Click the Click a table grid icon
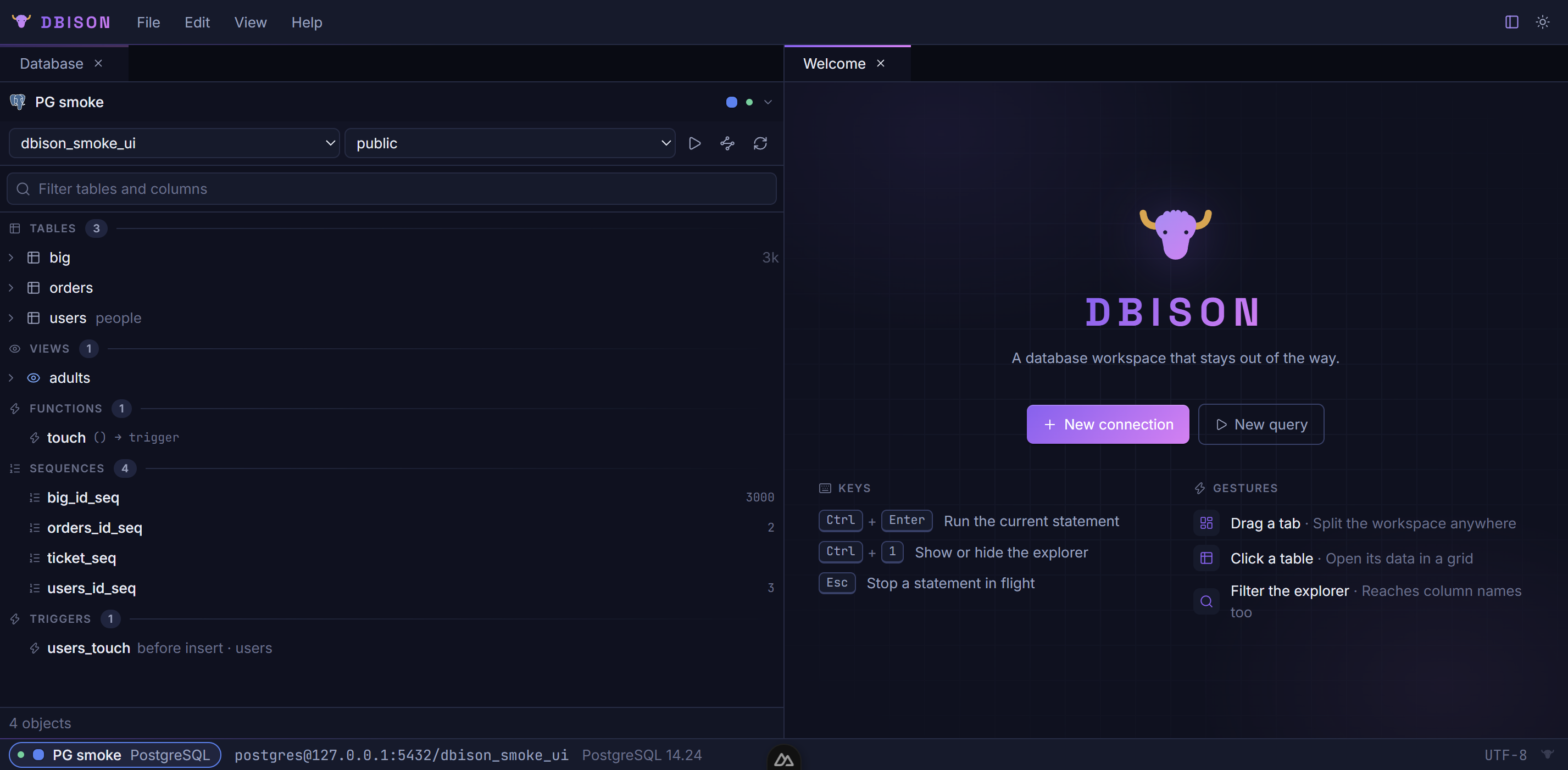Image resolution: width=1568 pixels, height=770 pixels. pos(1206,558)
